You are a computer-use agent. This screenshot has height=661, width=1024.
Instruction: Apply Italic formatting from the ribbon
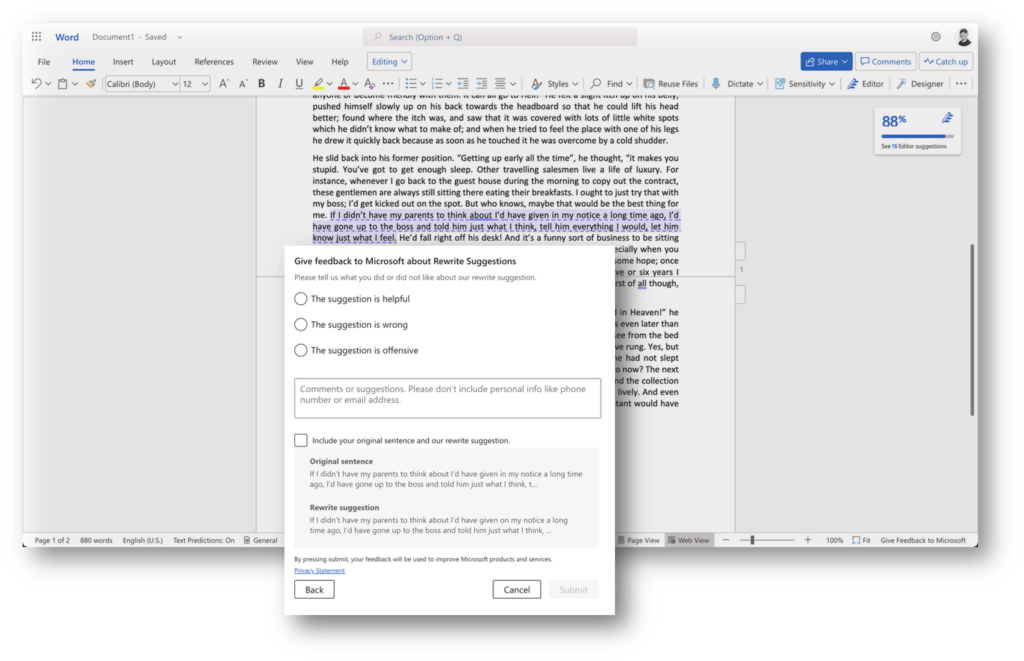point(280,84)
